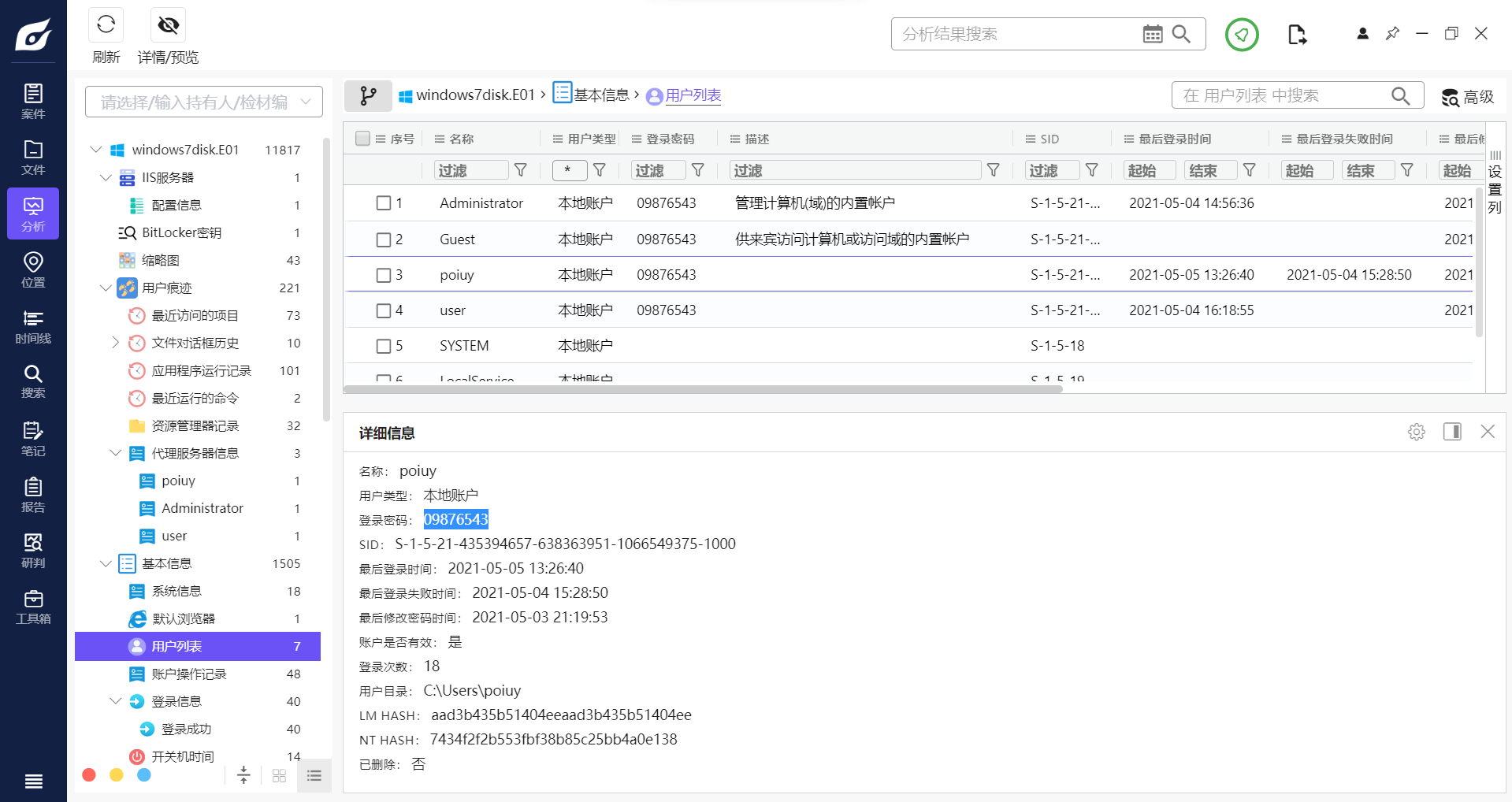This screenshot has width=1512, height=802.
Task: Click the yellow color dot below tree
Action: coord(117,775)
